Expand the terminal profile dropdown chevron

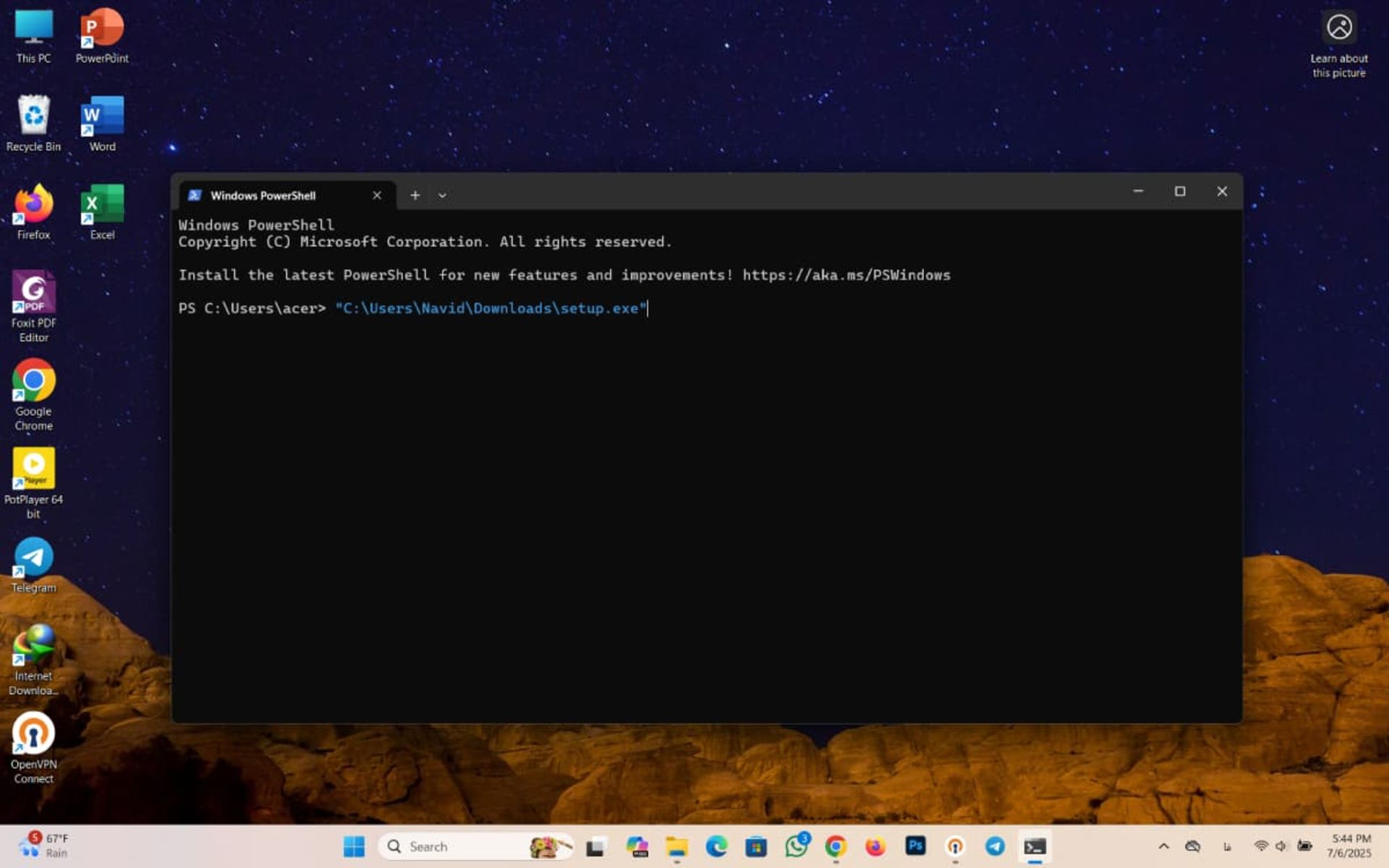pyautogui.click(x=442, y=195)
